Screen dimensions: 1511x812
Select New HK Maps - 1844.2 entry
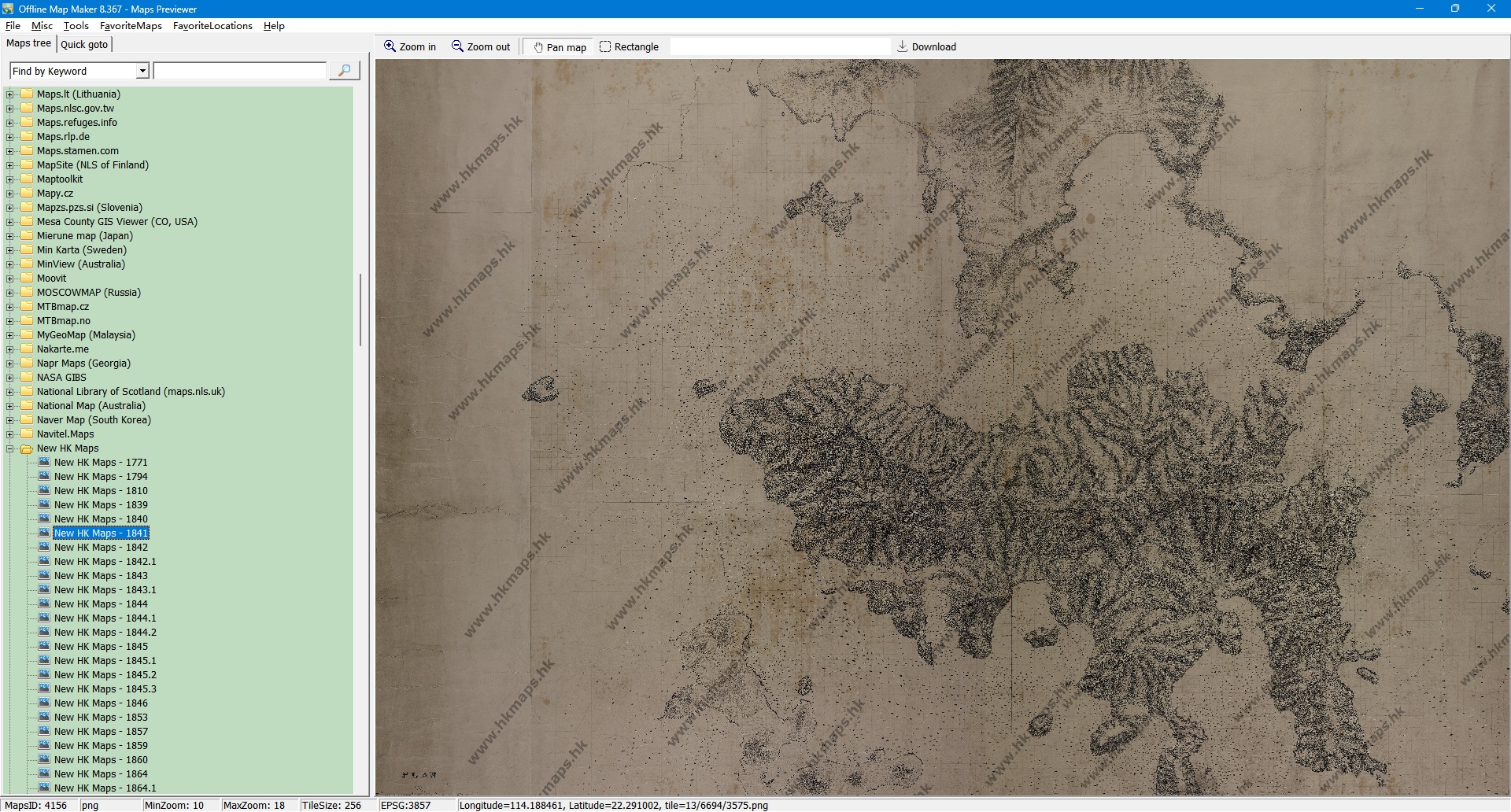click(x=105, y=632)
